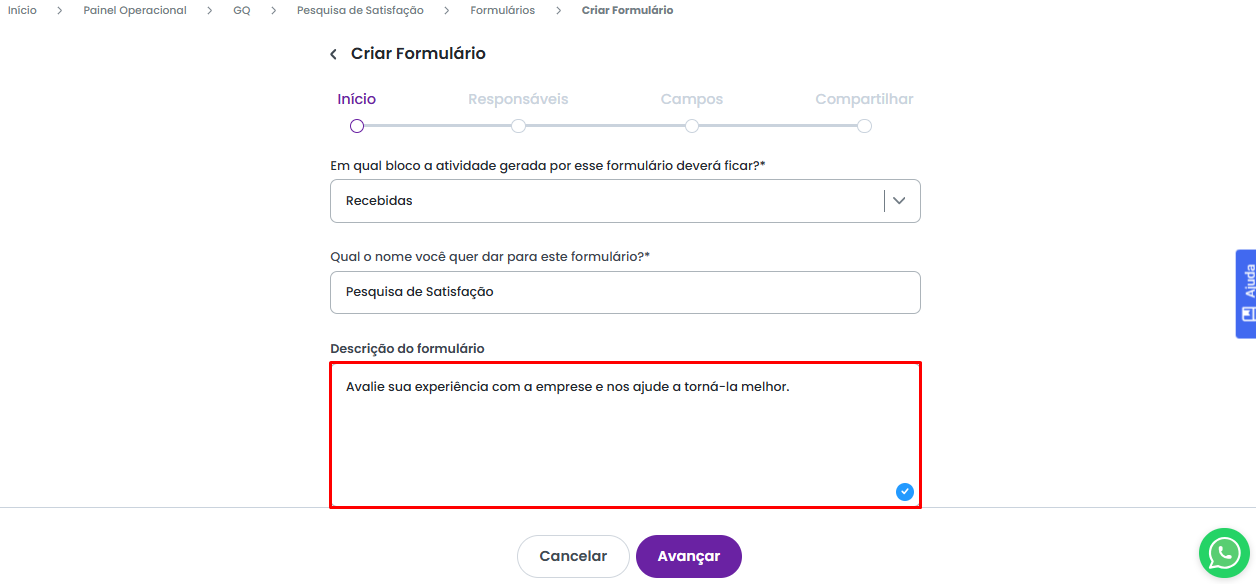Click the Compartilhar step circle marker
This screenshot has width=1256, height=584.
coord(864,126)
